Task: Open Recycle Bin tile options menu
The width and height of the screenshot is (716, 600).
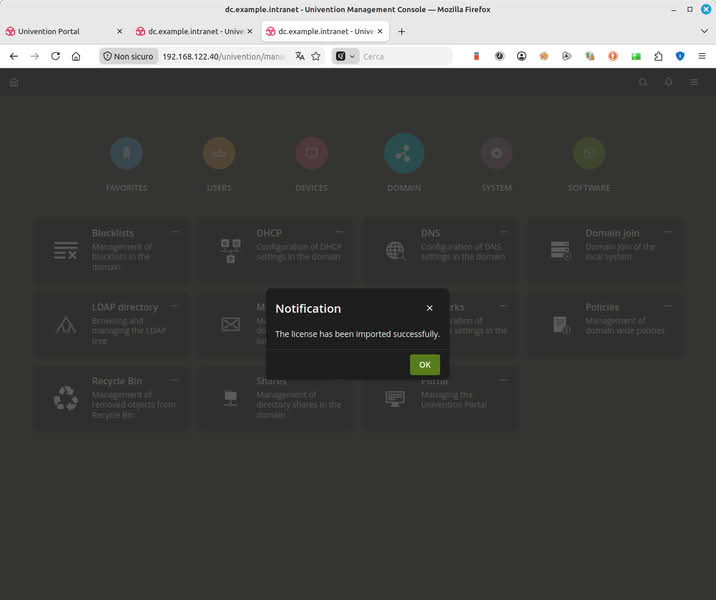Action: [x=174, y=380]
